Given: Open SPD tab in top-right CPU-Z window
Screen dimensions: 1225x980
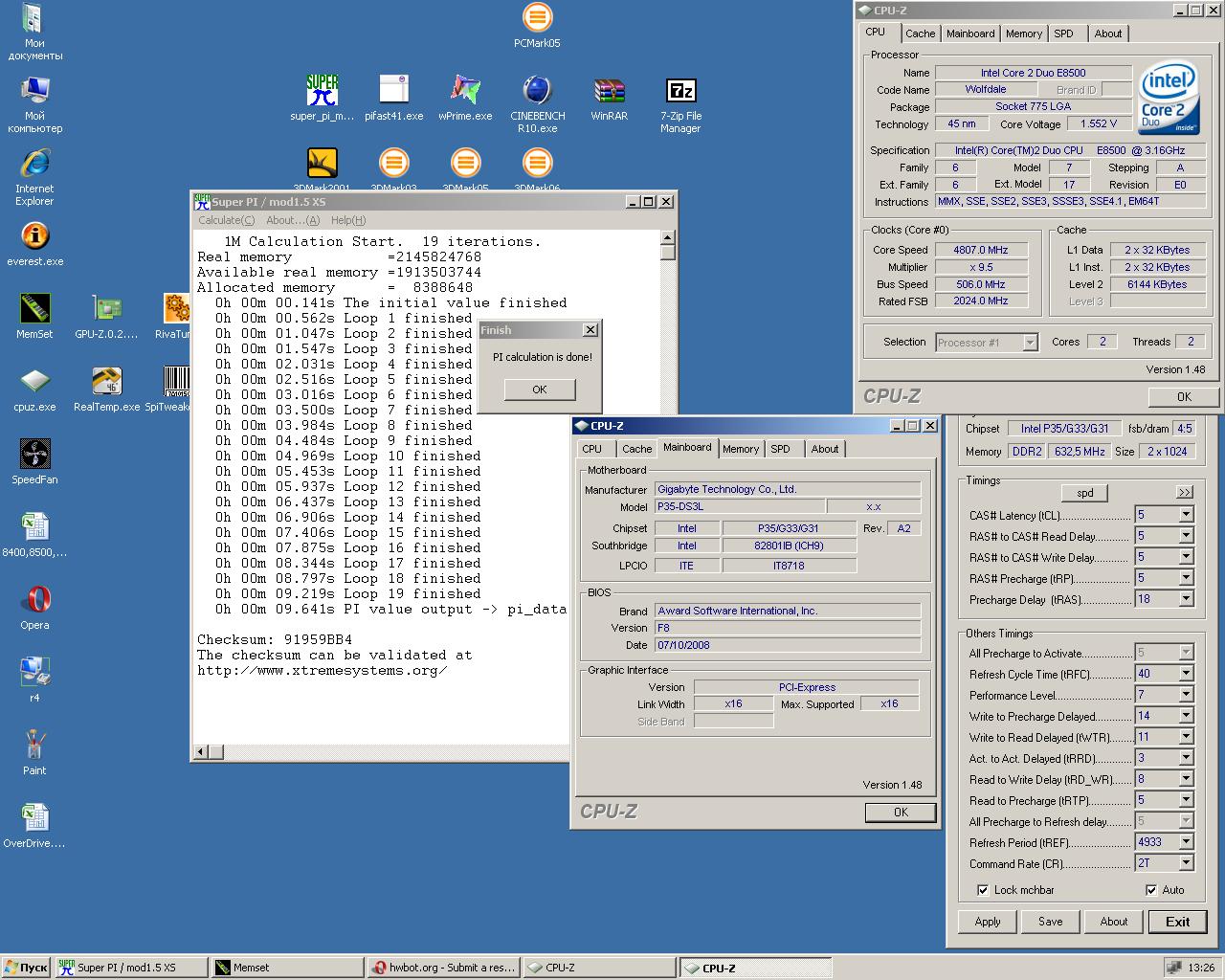Looking at the screenshot, I should [x=1063, y=33].
